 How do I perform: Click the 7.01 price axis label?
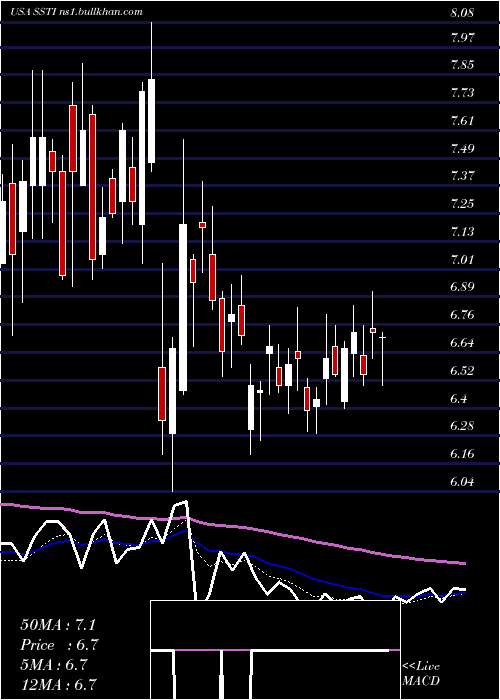462,259
